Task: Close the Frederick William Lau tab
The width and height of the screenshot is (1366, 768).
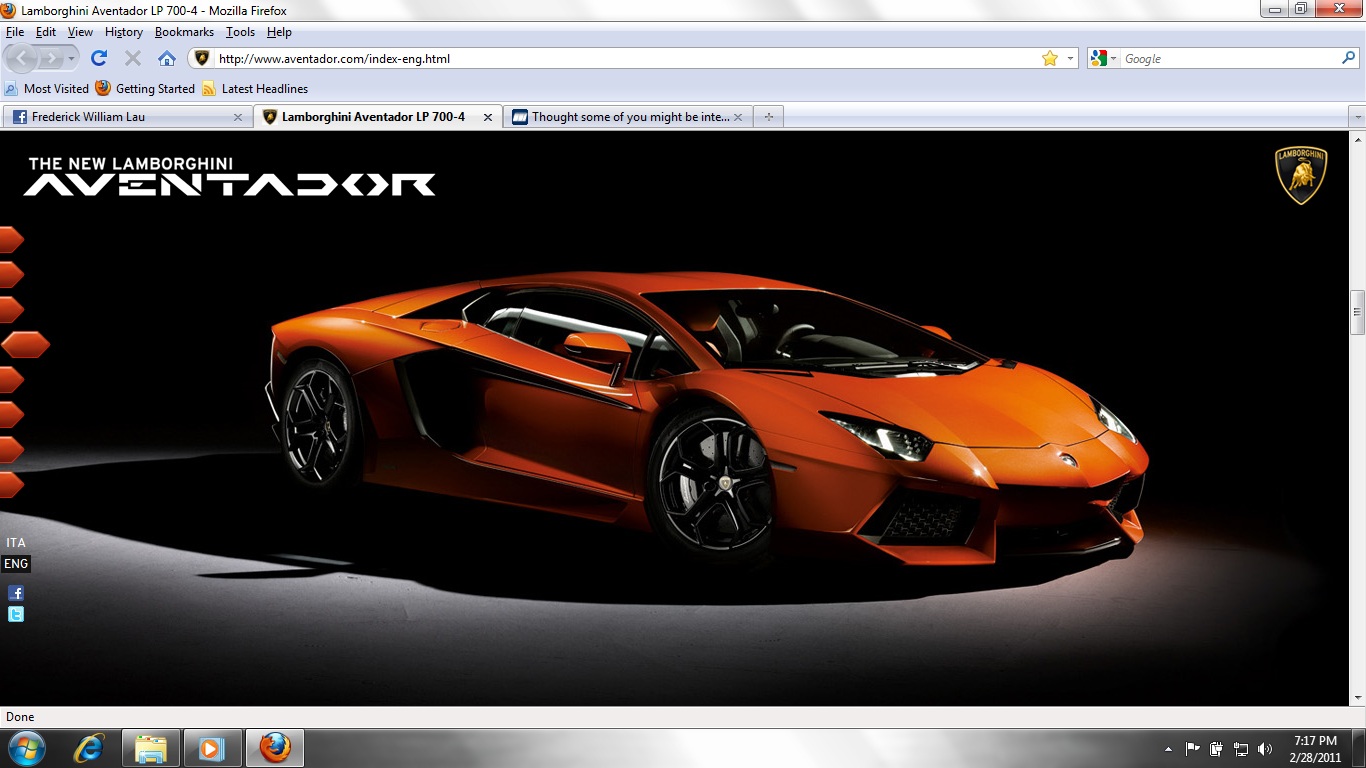Action: coord(238,117)
